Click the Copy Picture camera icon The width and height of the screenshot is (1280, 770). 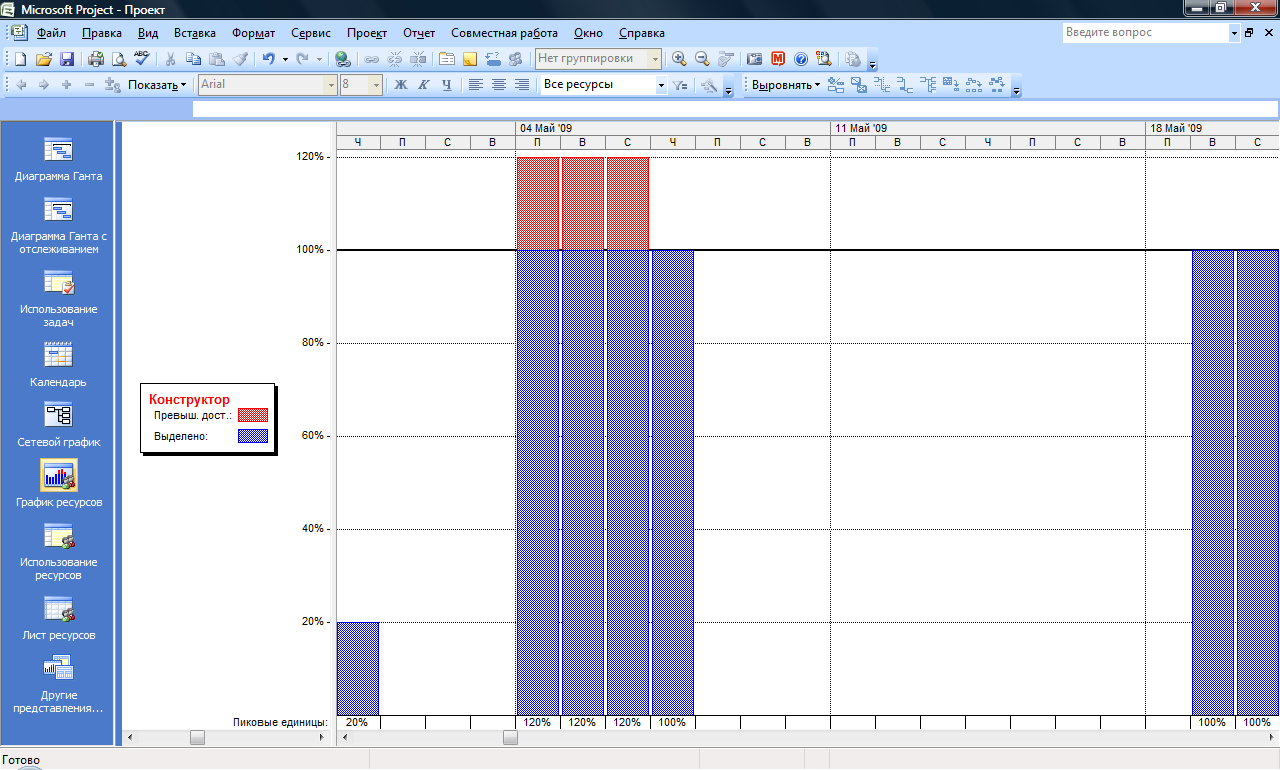tap(755, 59)
